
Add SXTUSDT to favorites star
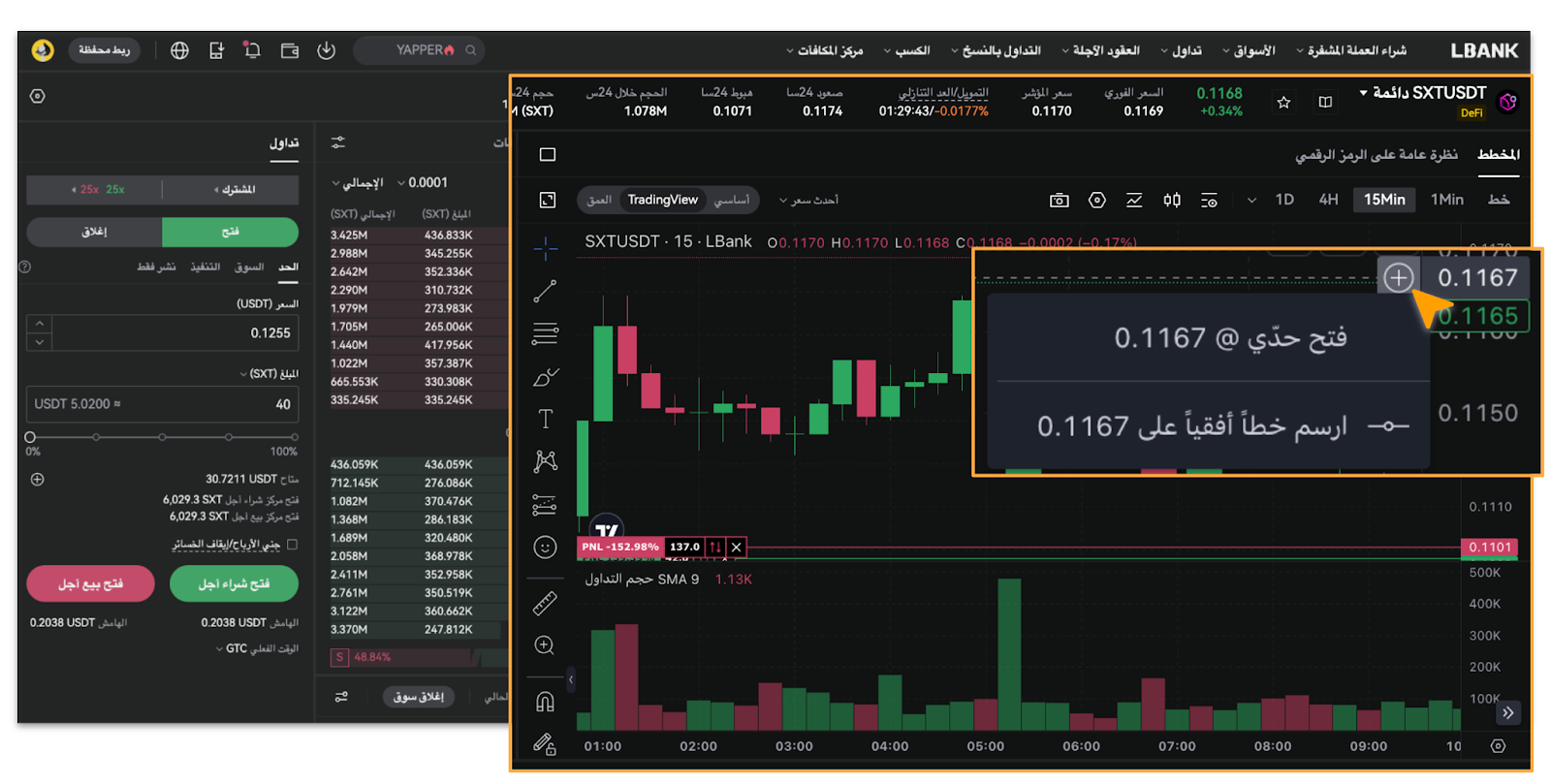tap(1284, 102)
